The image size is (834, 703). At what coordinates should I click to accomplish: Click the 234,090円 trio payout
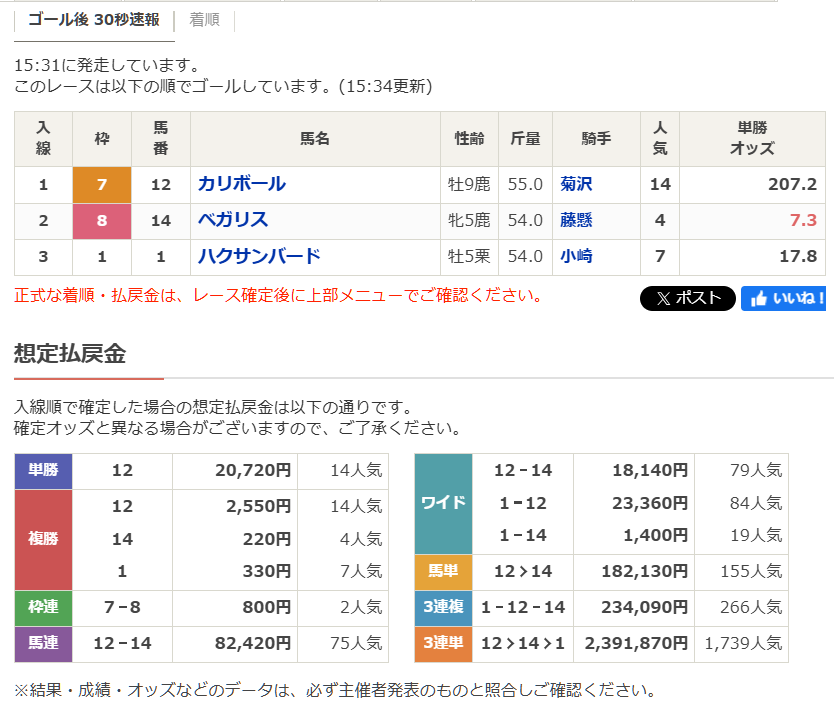coord(645,607)
